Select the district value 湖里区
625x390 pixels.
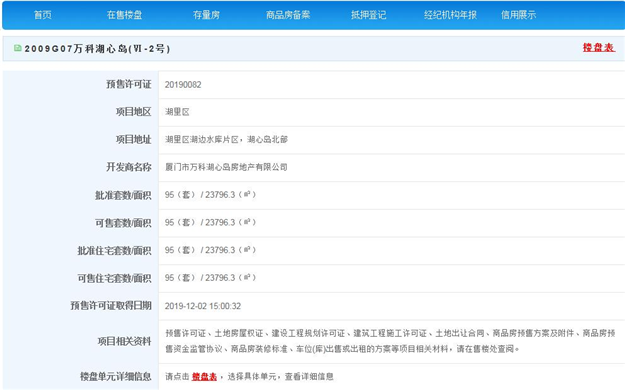(177, 112)
